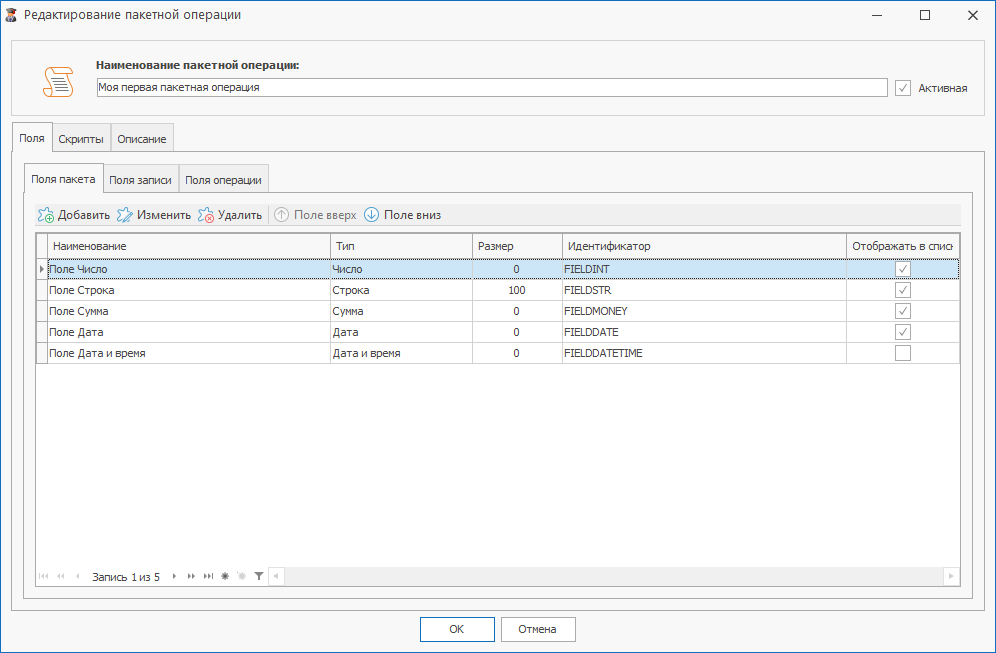Close the dialog window
This screenshot has width=996, height=653.
pyautogui.click(x=972, y=15)
